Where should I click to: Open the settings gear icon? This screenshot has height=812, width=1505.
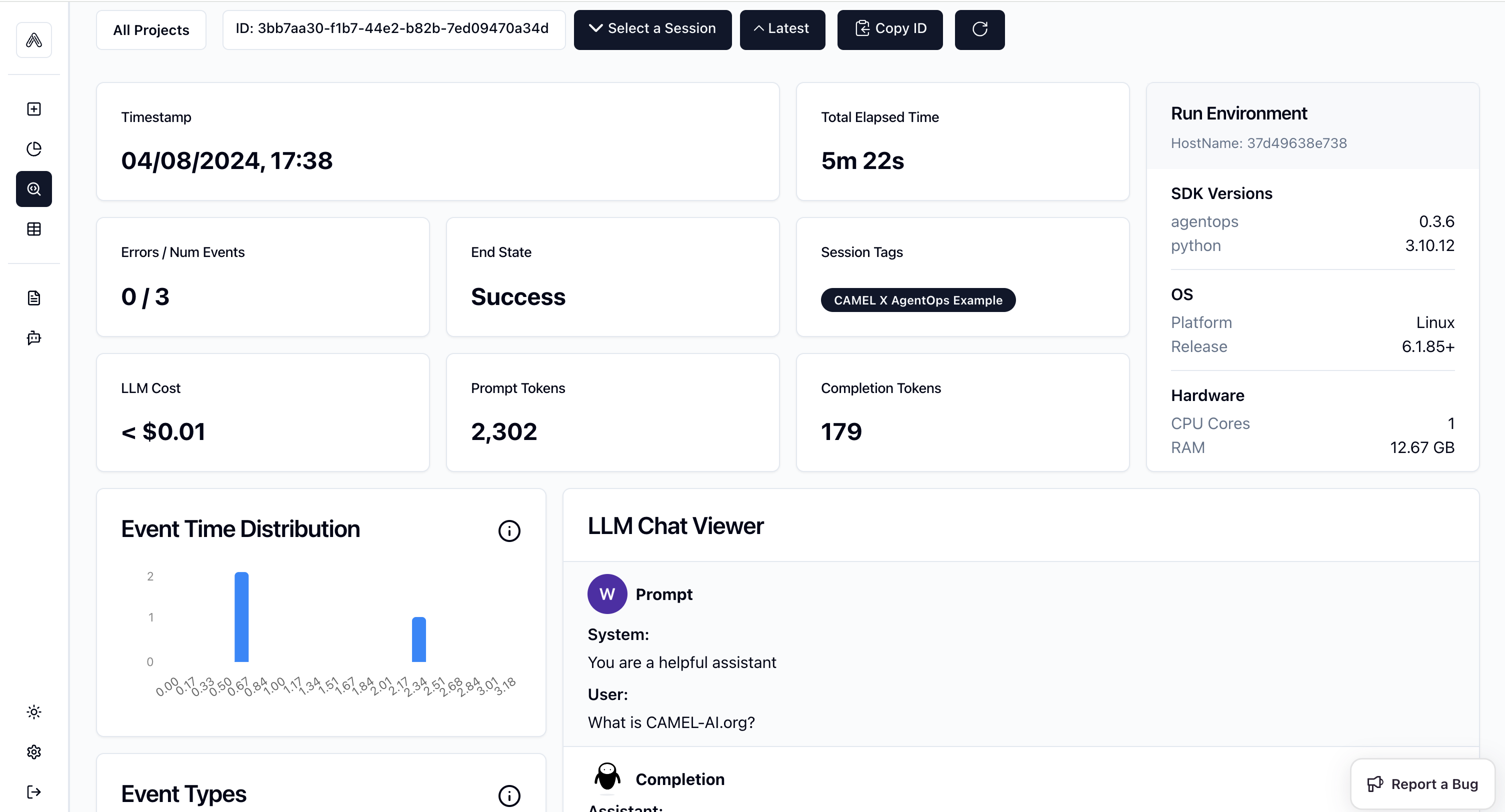(x=34, y=752)
